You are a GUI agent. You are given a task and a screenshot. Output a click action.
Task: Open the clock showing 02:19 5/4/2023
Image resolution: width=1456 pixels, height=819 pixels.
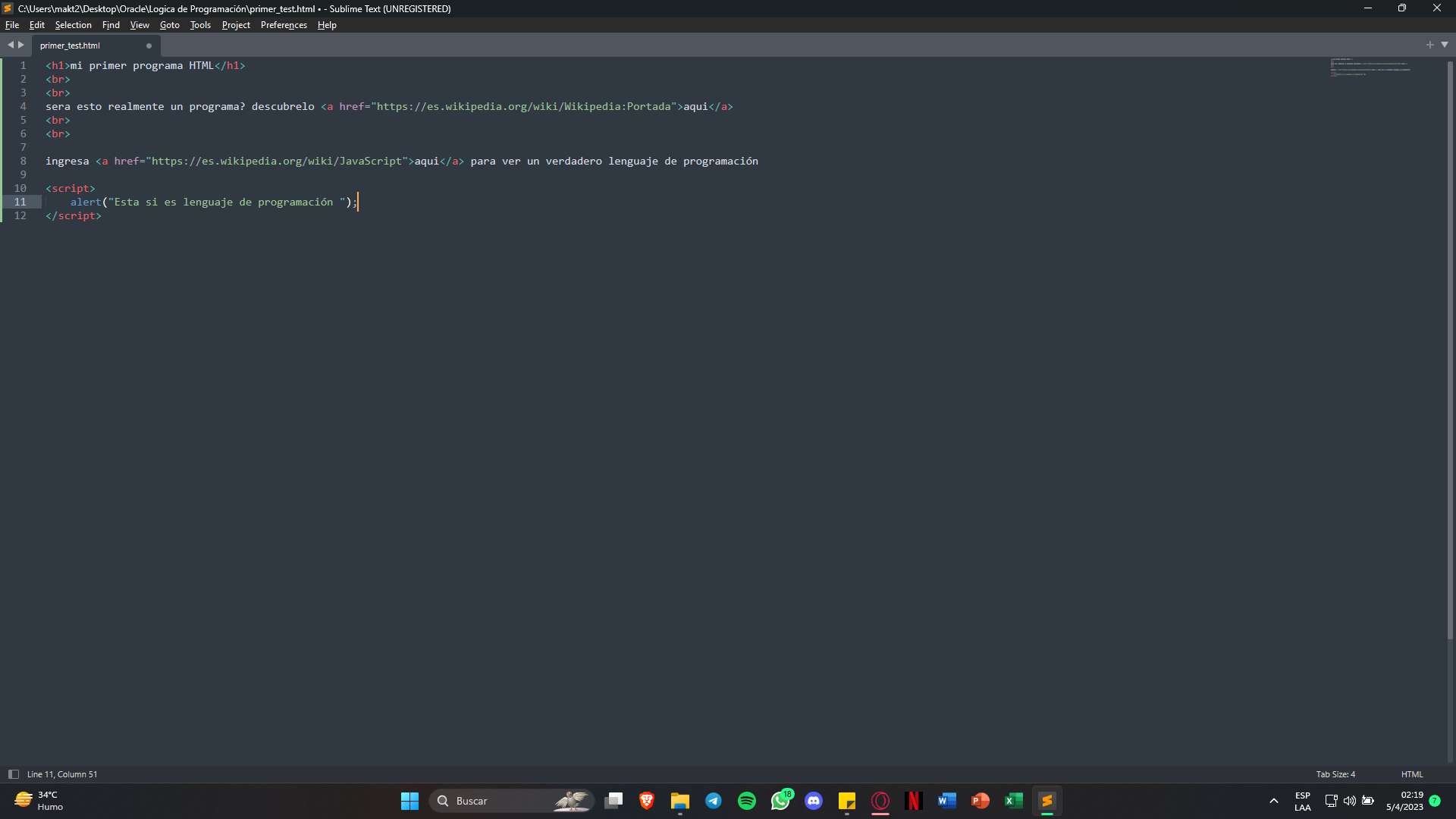point(1404,801)
